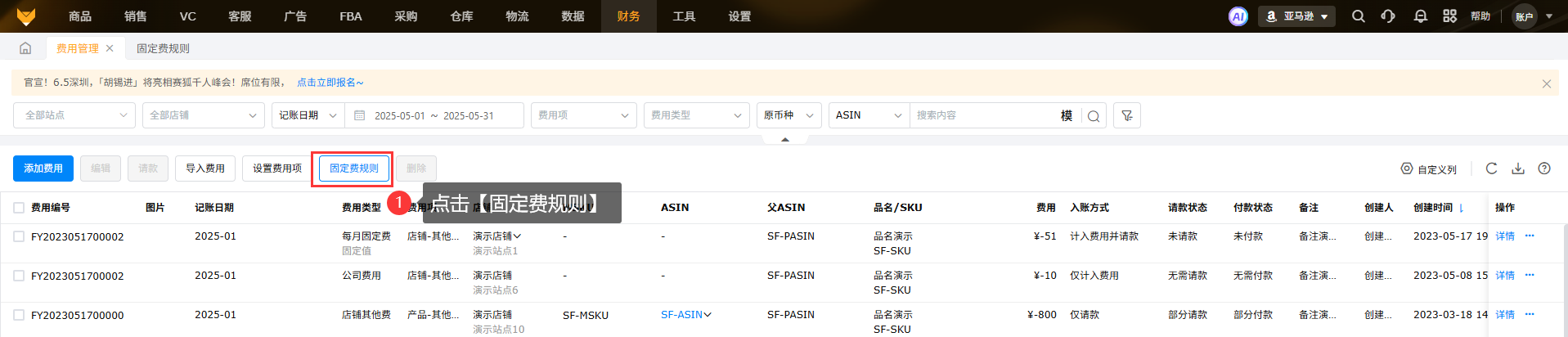The width and height of the screenshot is (1568, 337).
Task: Open the 费用项 dropdown
Action: coord(584,115)
